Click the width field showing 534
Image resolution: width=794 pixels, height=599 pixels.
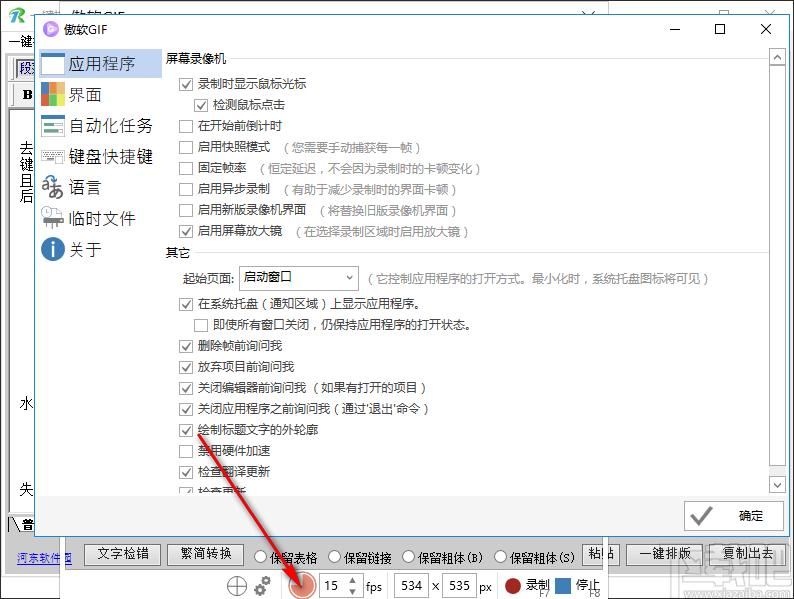(411, 586)
